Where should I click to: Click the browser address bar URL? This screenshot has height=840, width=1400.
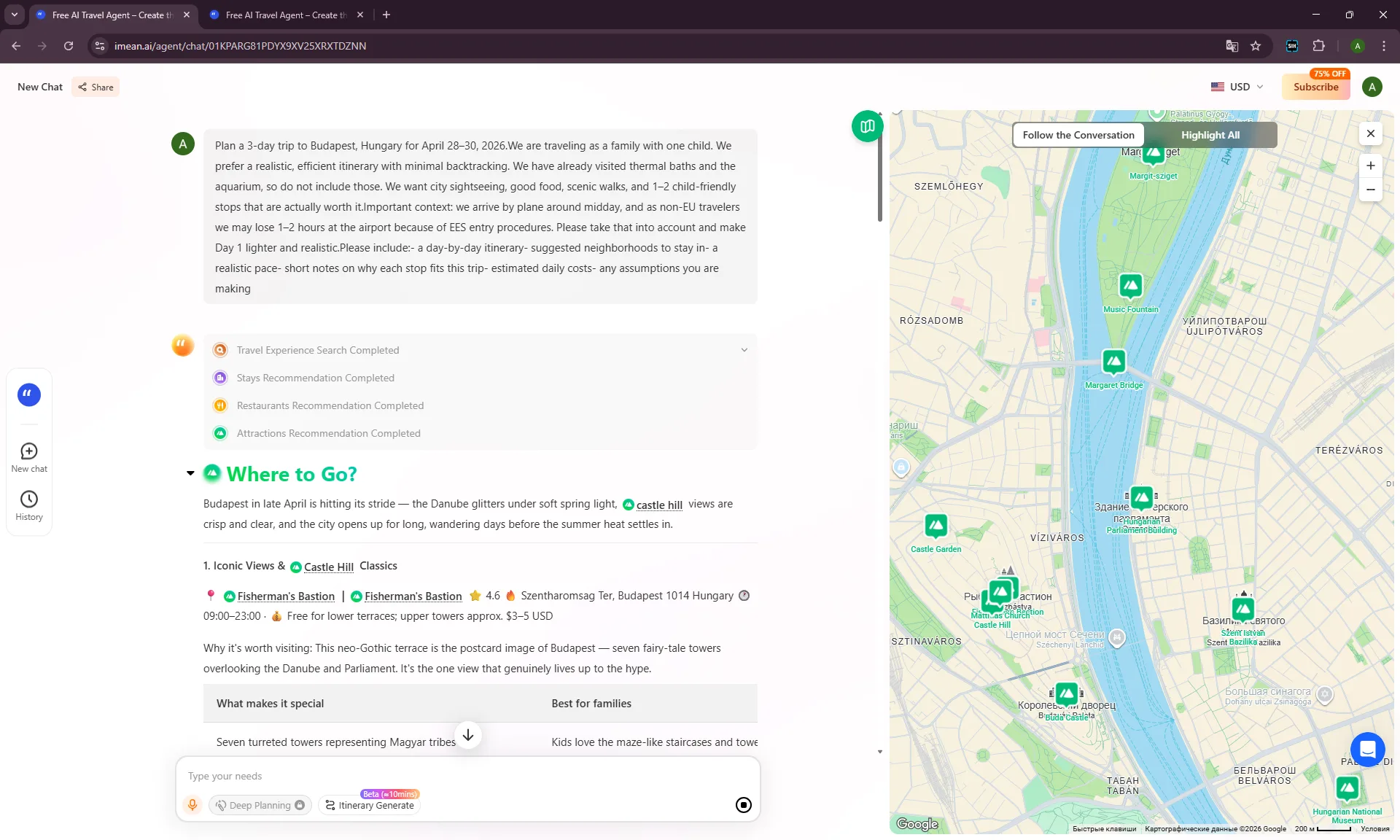[x=241, y=46]
